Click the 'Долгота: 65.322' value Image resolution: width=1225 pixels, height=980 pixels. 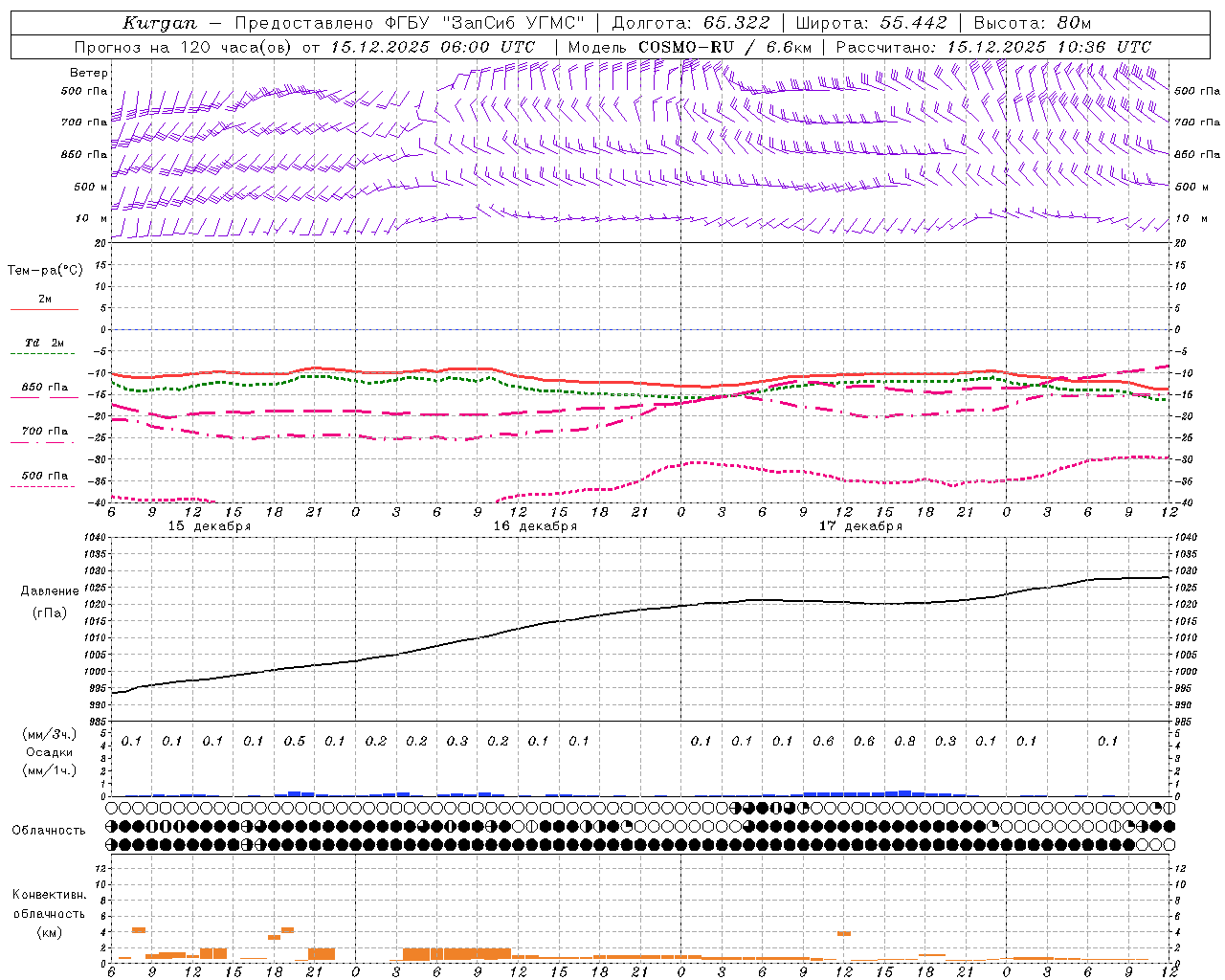click(x=690, y=23)
